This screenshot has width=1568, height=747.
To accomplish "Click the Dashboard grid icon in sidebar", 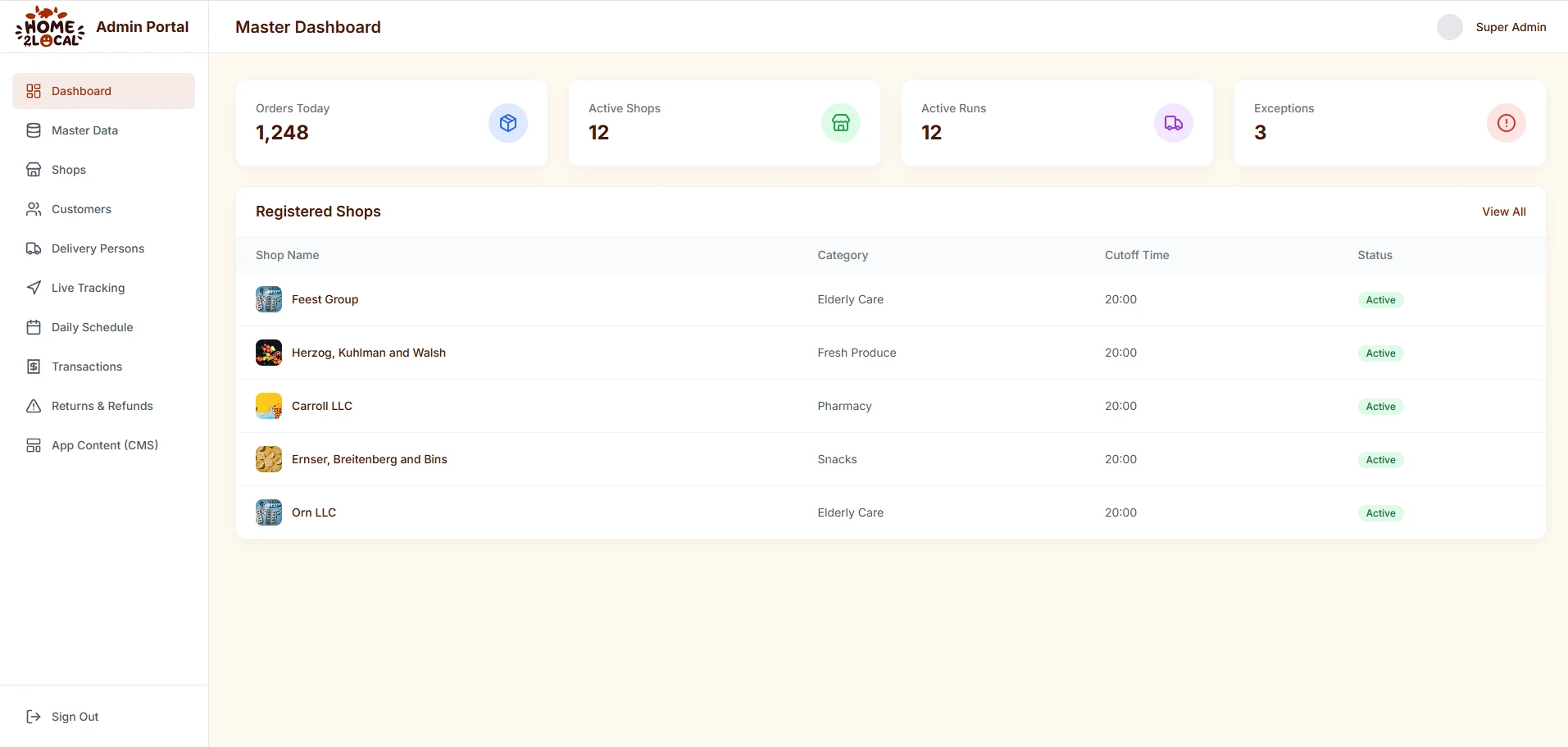I will [34, 91].
